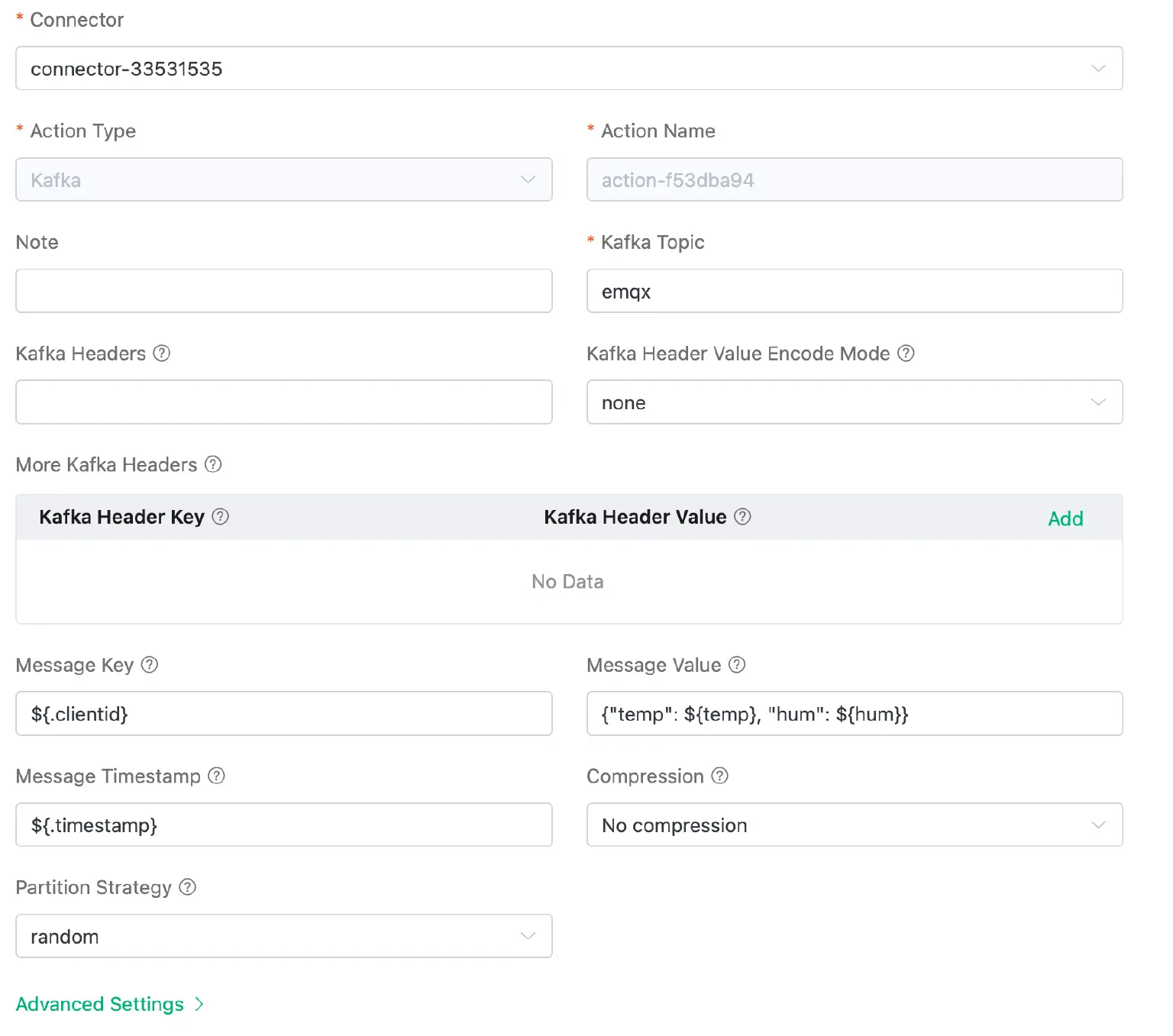Screen dimensions: 1173x1036
Task: Open the Connector dropdown
Action: click(x=569, y=69)
